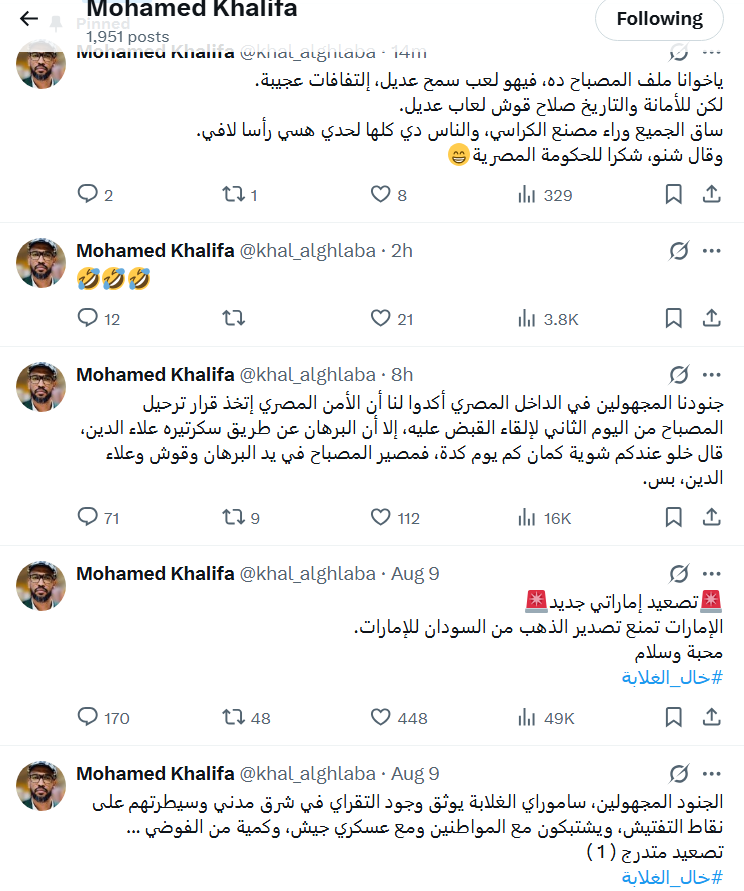Share the post with 475K views

click(712, 717)
